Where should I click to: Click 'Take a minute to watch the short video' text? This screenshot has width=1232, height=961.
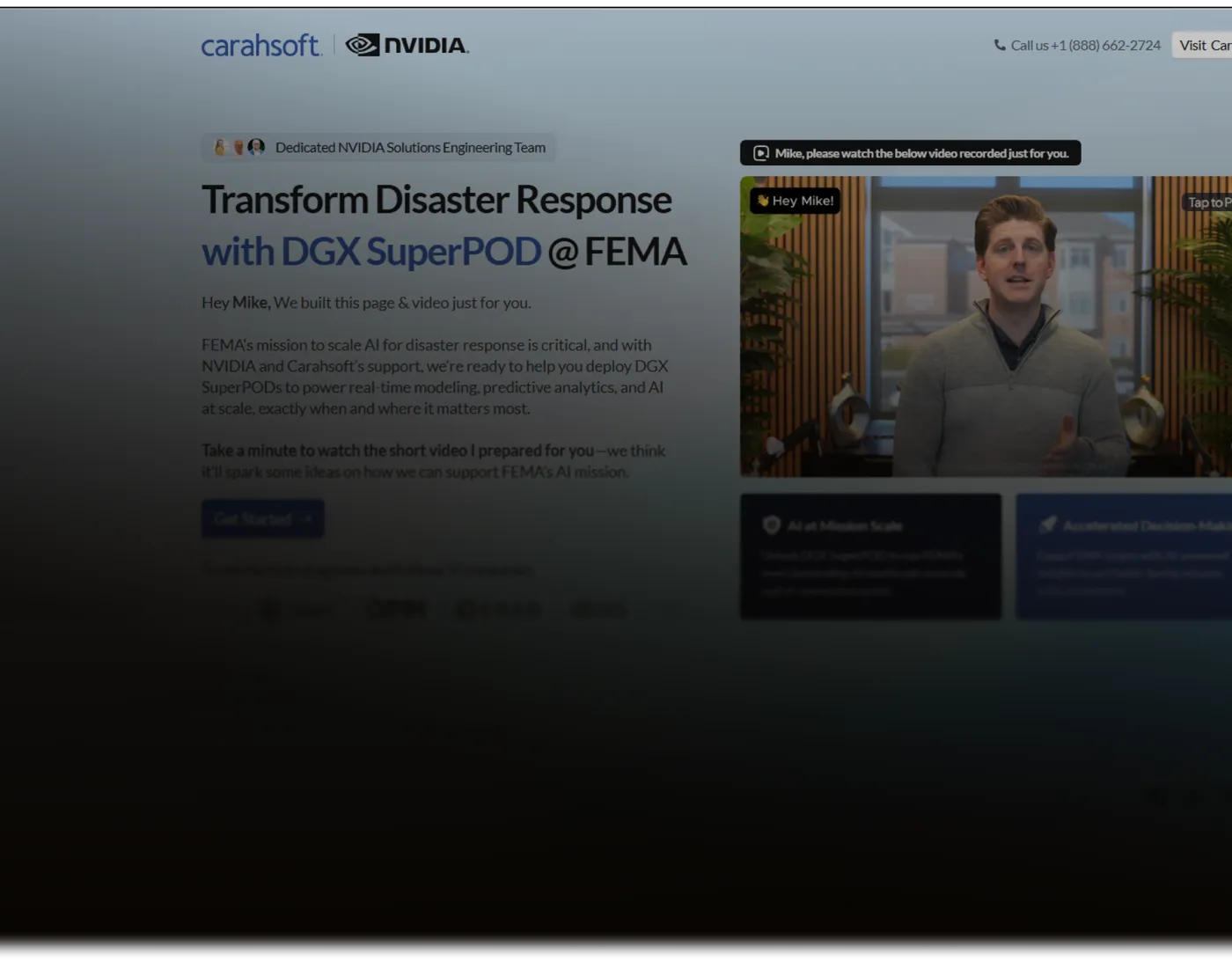(x=398, y=451)
